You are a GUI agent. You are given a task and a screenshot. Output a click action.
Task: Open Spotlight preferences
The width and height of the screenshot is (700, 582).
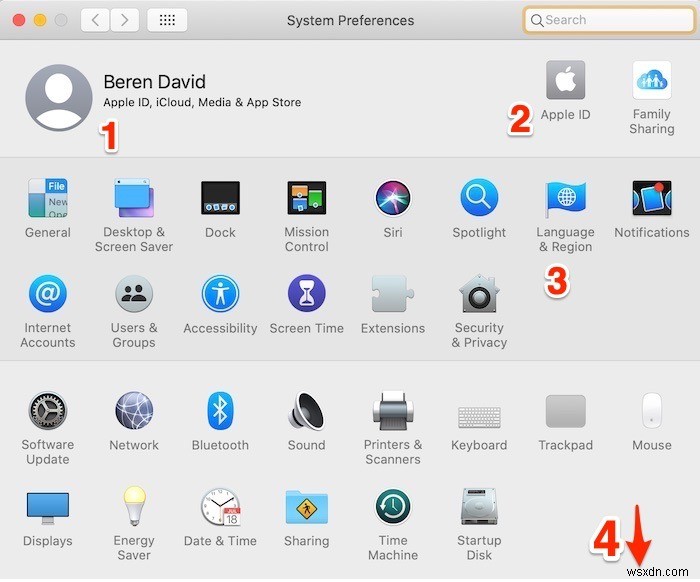click(x=479, y=197)
